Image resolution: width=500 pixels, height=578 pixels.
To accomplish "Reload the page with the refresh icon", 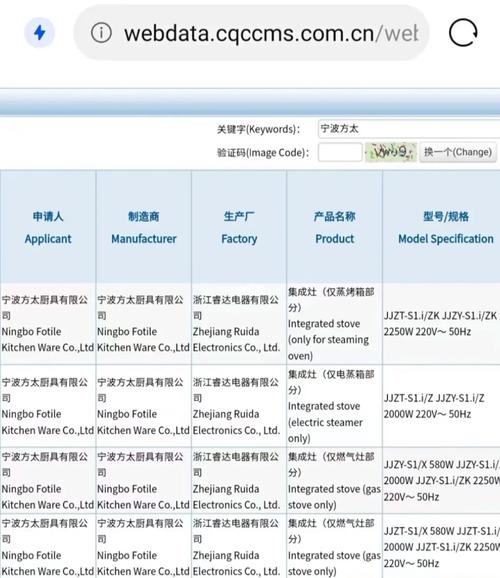I will point(463,32).
